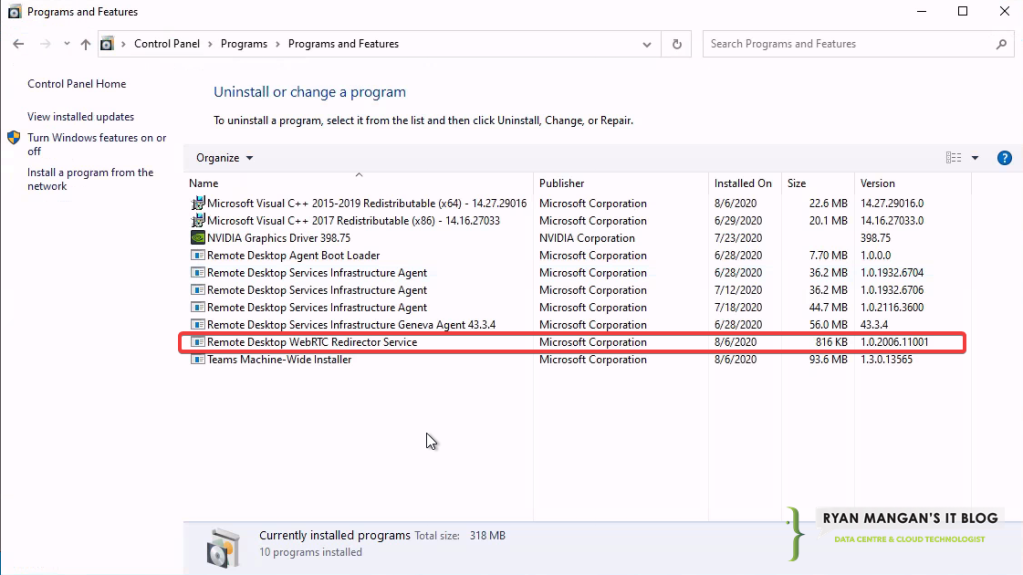Sort by the Publisher column header
The image size is (1023, 575).
(621, 183)
